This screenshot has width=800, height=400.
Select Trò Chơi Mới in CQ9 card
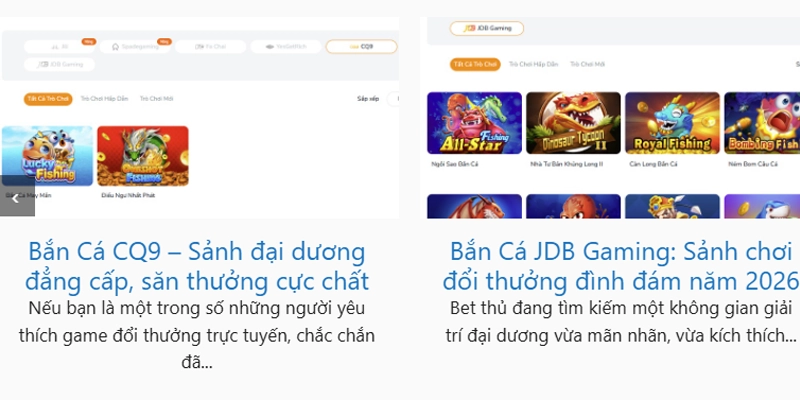click(156, 99)
